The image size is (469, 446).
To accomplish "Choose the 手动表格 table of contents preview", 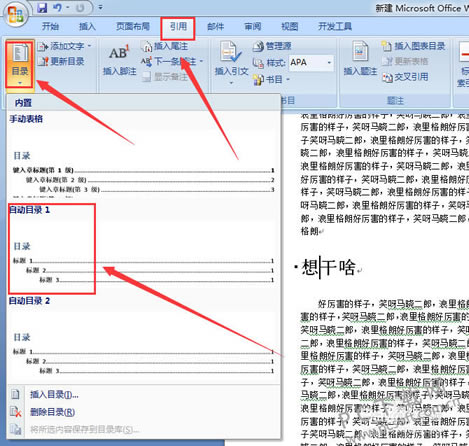I will click(143, 155).
